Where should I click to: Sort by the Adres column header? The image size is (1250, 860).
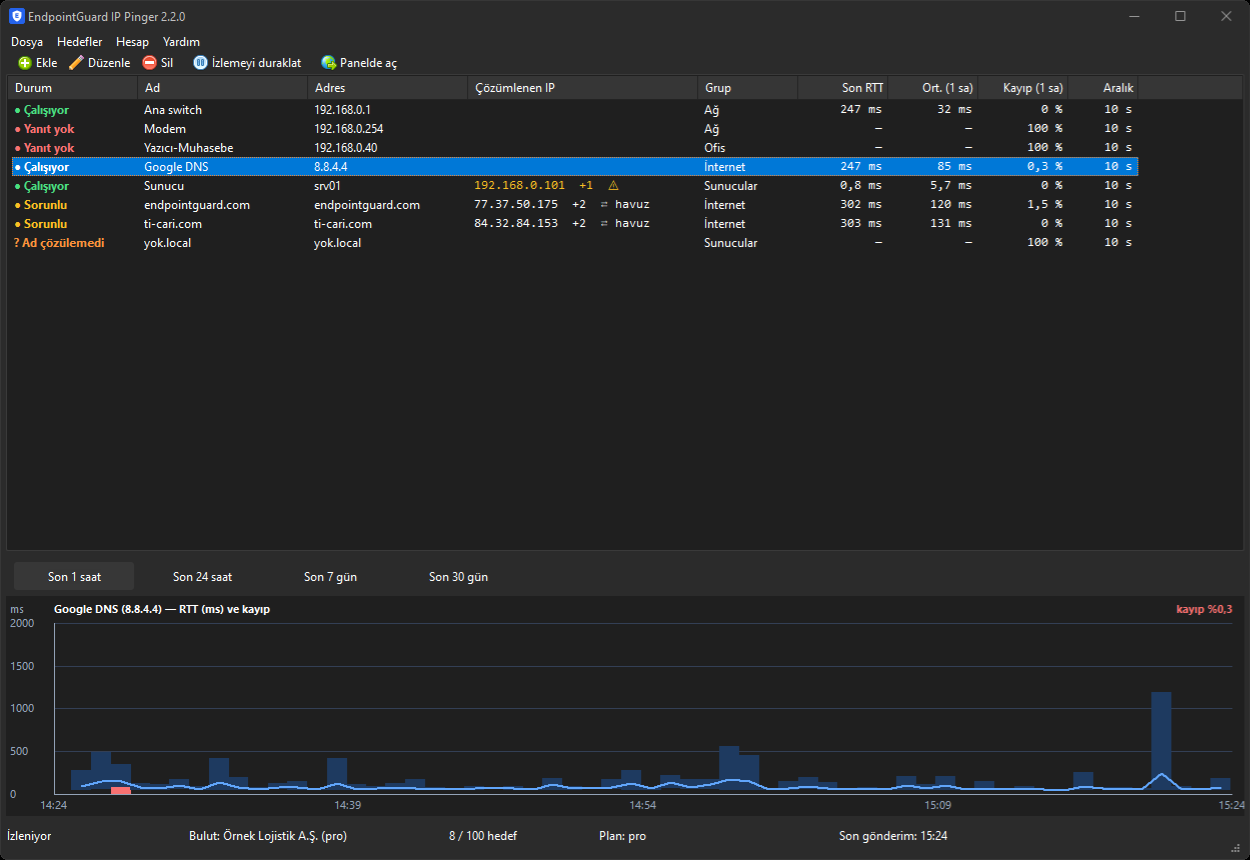click(x=388, y=88)
